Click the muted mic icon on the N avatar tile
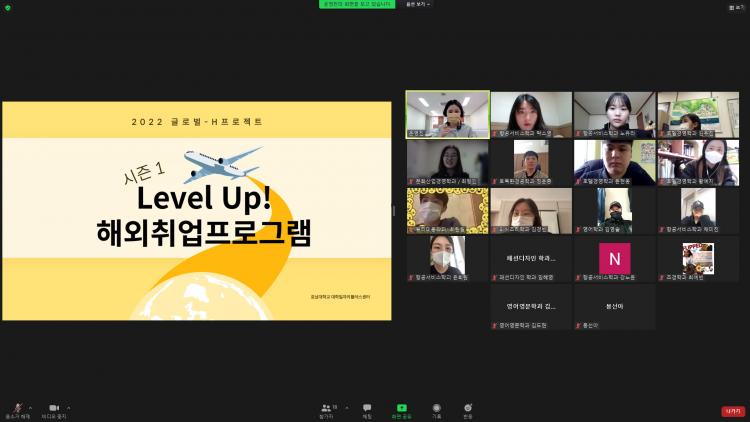This screenshot has width=750, height=422. click(579, 277)
